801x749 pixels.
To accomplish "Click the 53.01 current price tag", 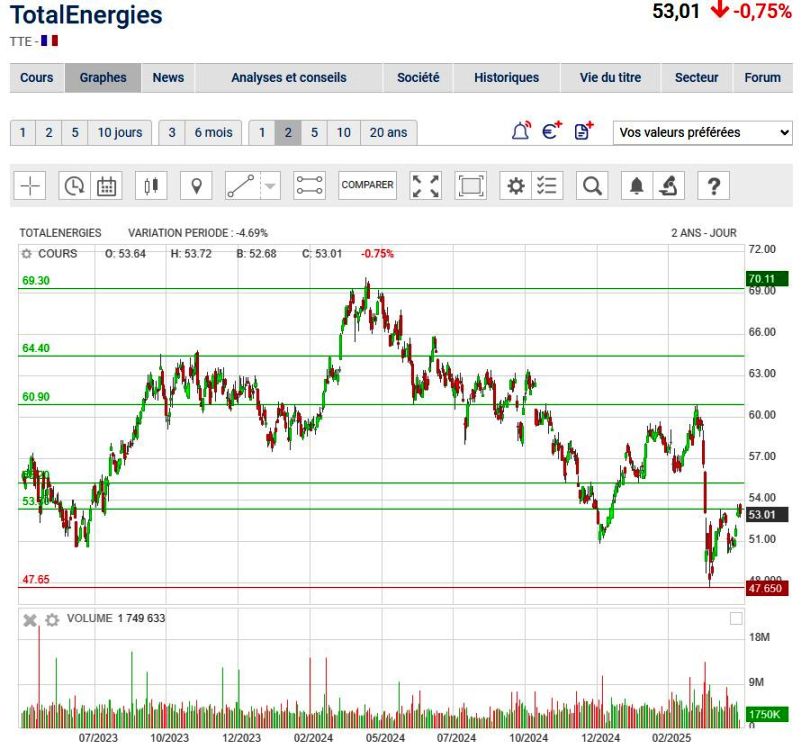I will 767,514.
